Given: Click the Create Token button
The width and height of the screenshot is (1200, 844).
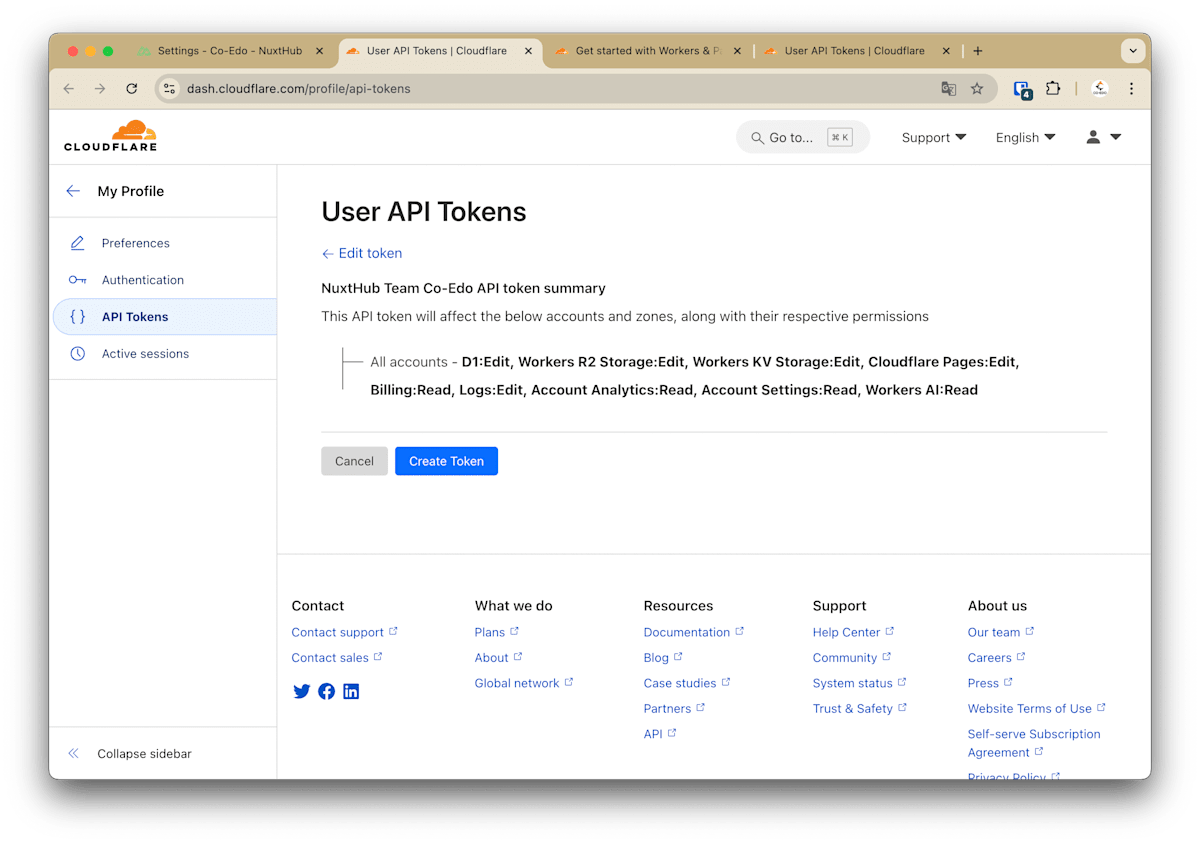Looking at the screenshot, I should [x=446, y=461].
